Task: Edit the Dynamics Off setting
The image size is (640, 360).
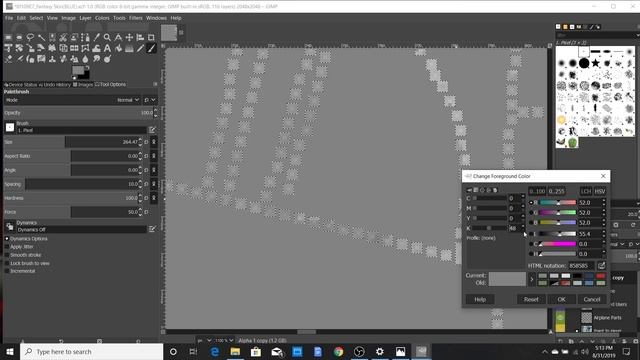Action: click(x=152, y=229)
